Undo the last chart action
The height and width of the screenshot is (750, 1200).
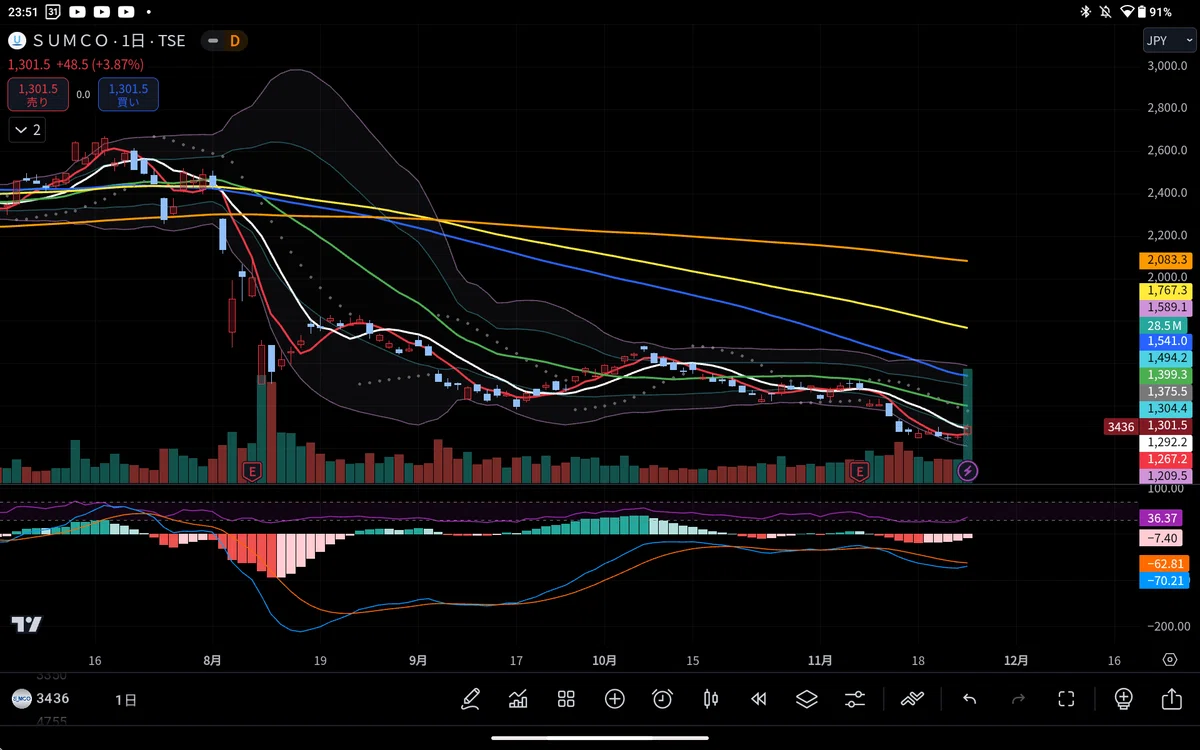click(969, 699)
